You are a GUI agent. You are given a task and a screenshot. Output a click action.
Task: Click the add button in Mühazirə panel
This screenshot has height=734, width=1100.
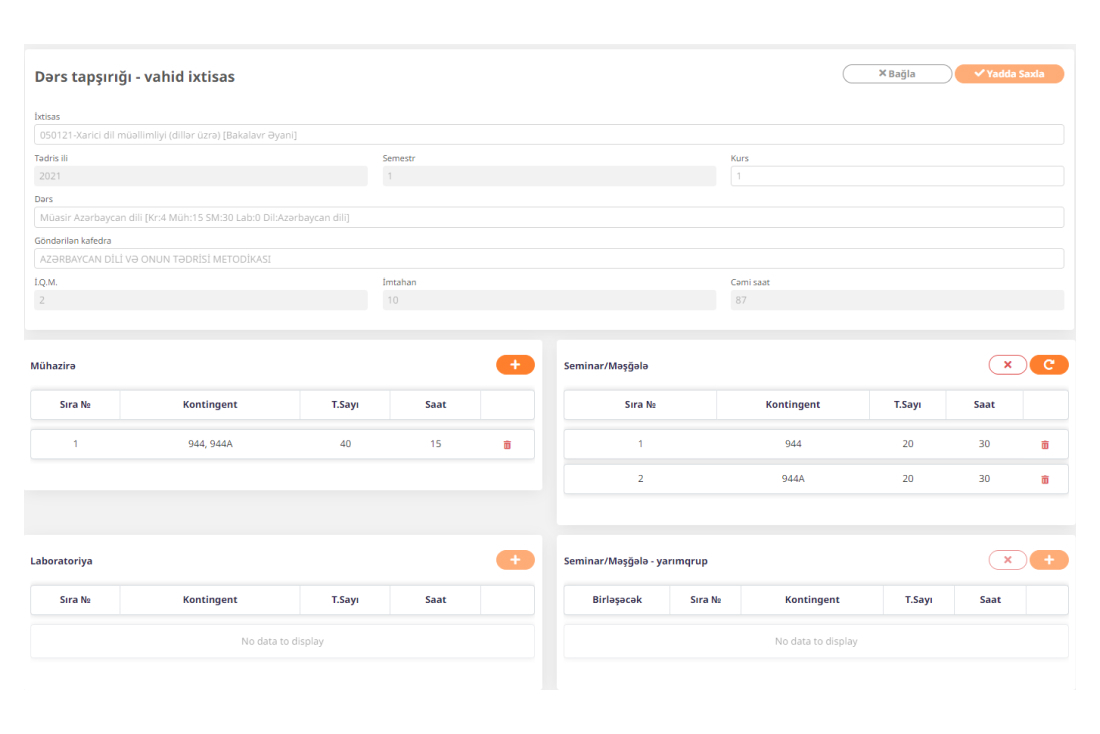point(515,365)
